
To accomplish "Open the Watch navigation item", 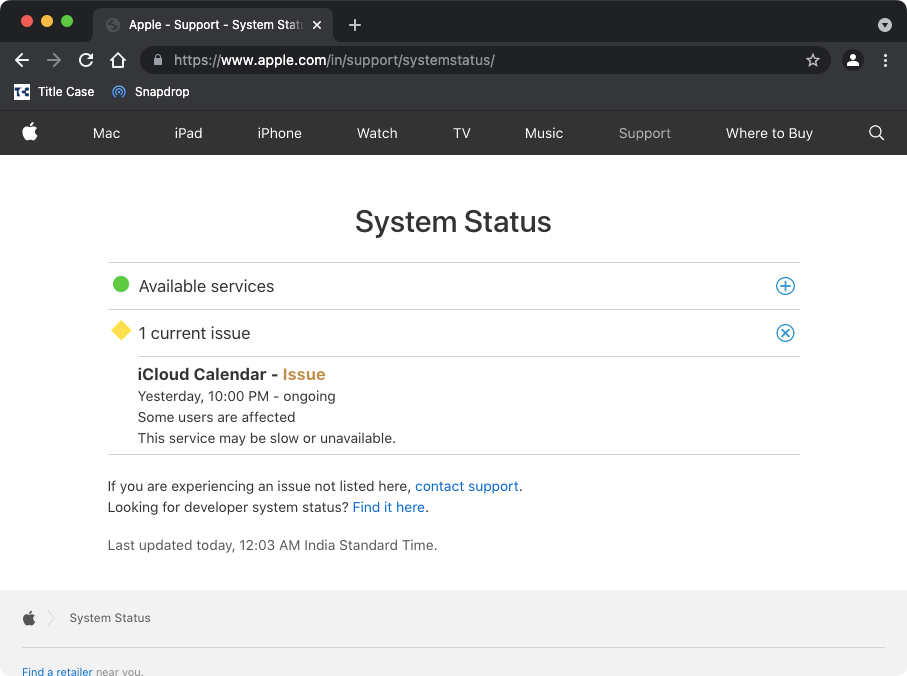I will (377, 134).
